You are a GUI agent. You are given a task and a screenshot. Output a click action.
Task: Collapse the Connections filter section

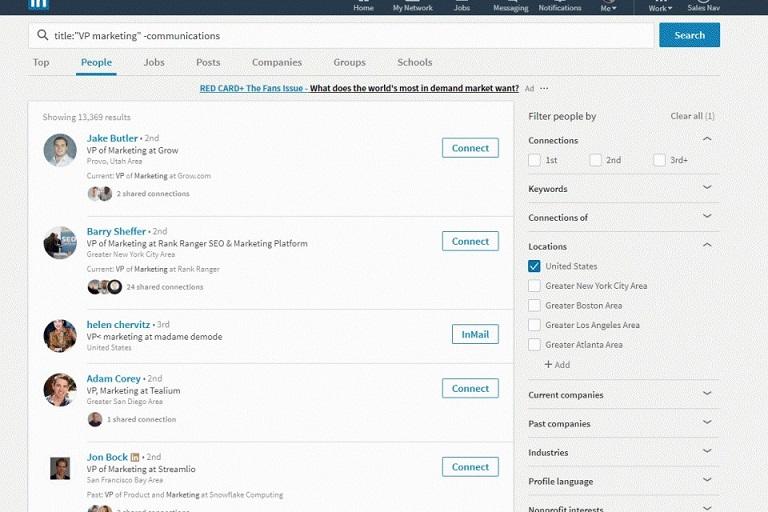click(707, 139)
